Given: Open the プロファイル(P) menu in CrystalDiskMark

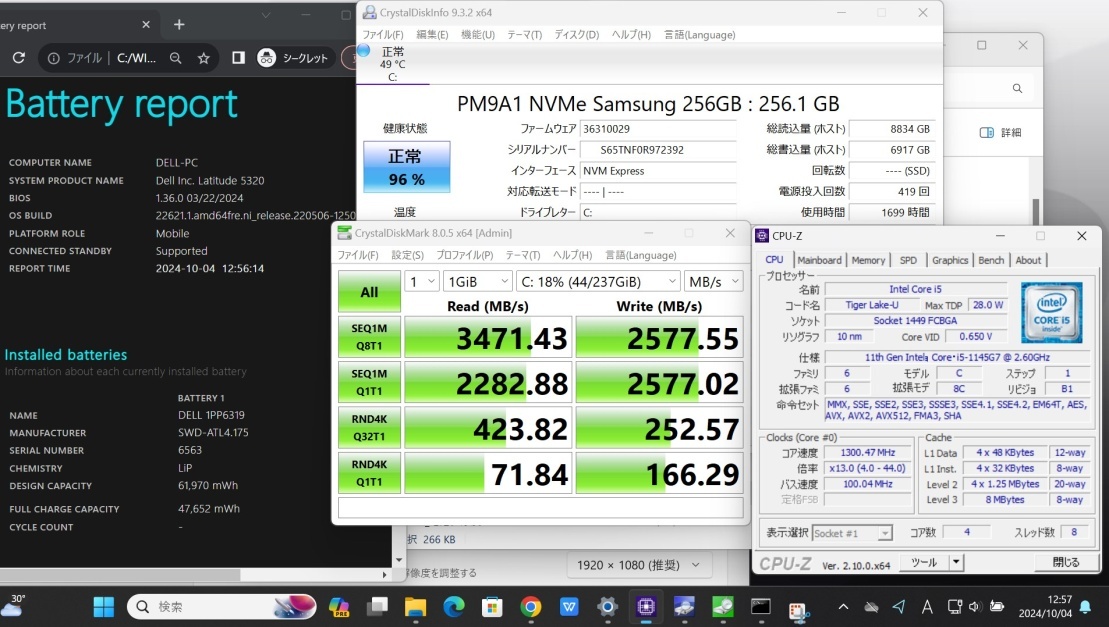Looking at the screenshot, I should tap(464, 255).
